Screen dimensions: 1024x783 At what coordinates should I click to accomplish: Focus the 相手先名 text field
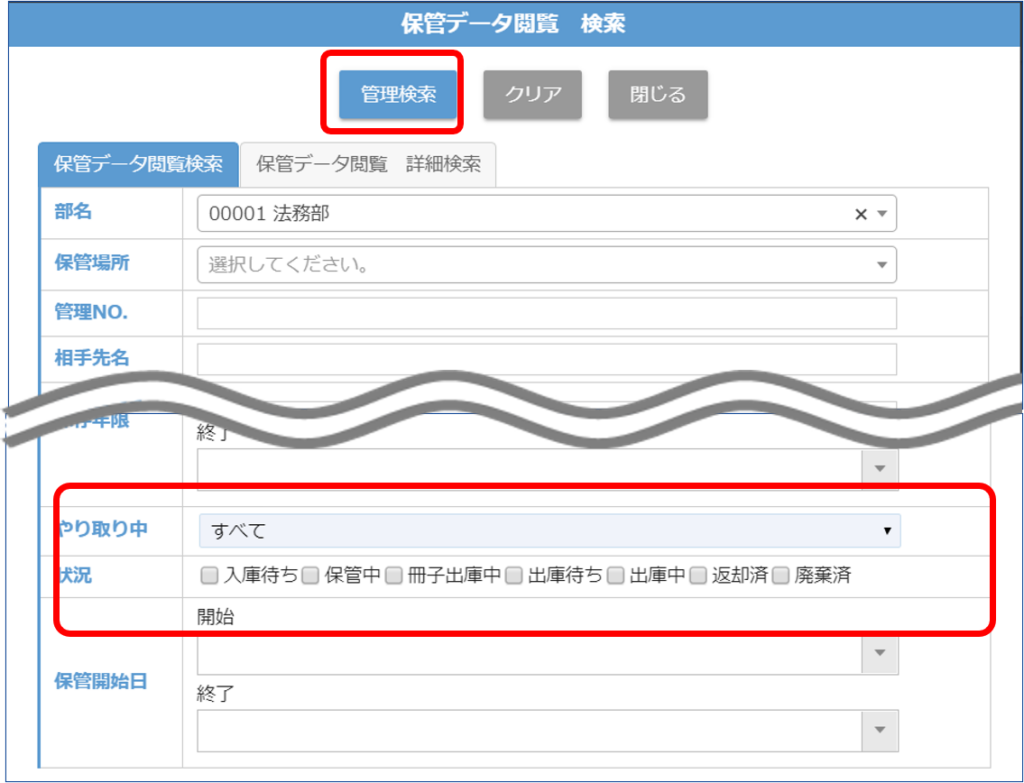[x=546, y=359]
